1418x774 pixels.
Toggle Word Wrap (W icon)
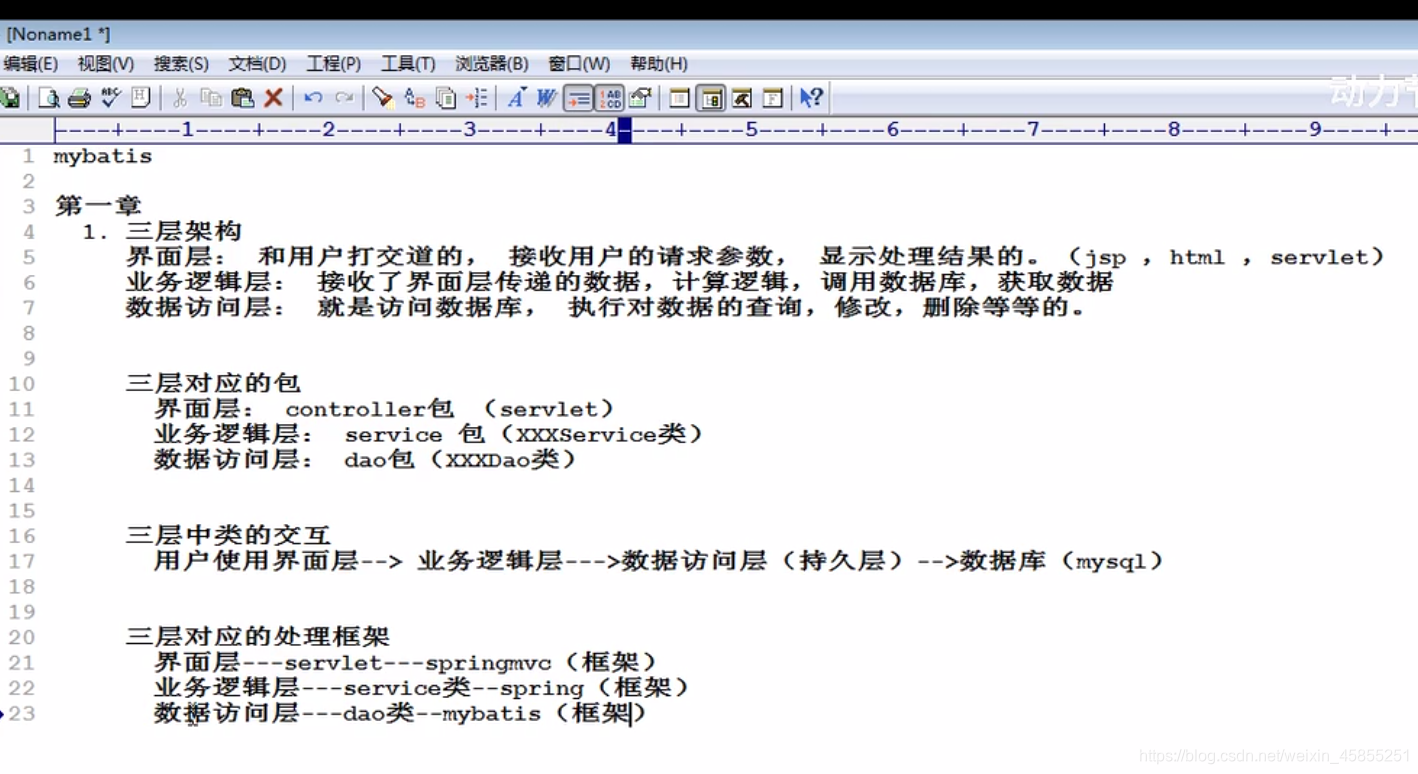click(546, 98)
